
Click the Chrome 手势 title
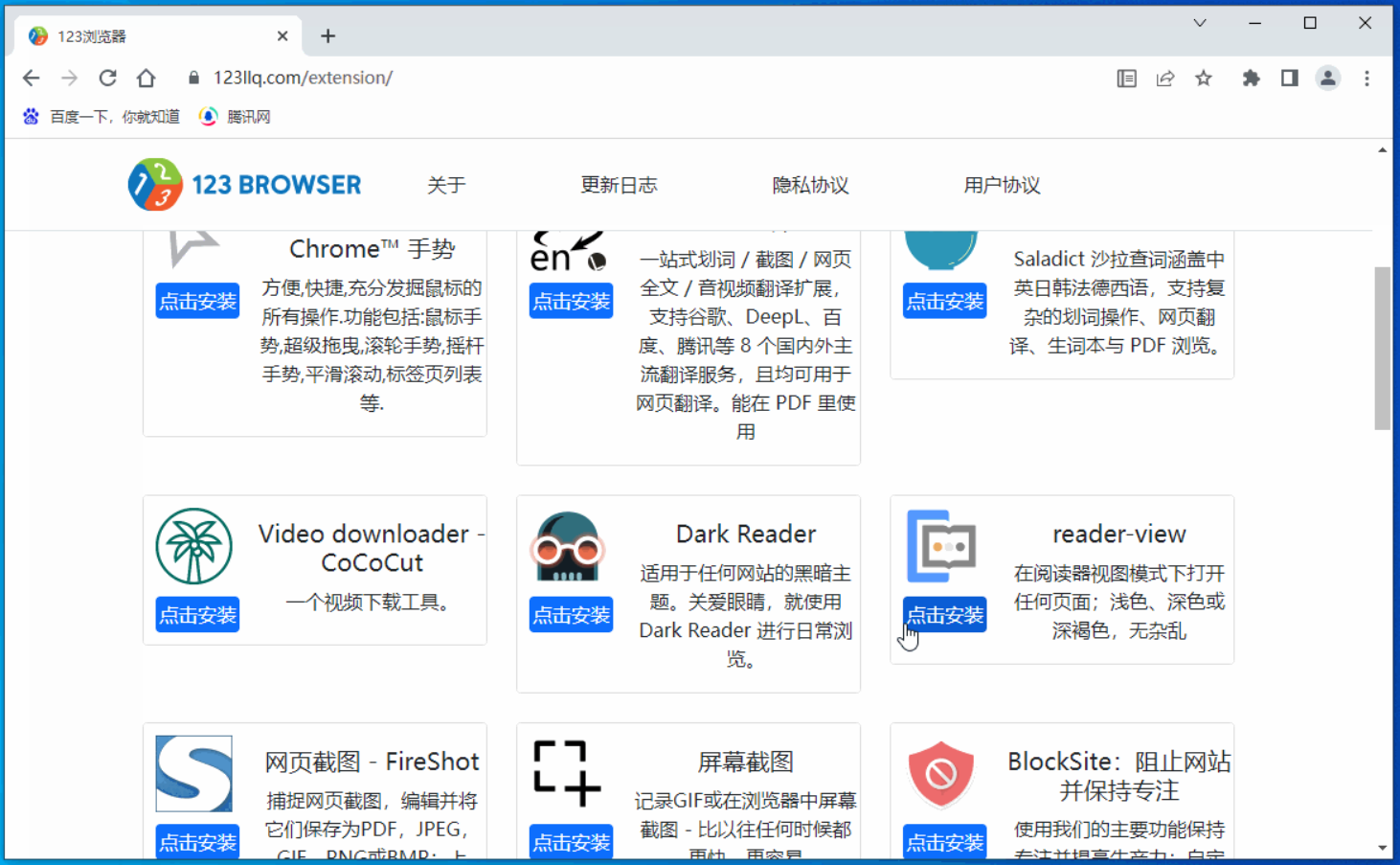tap(372, 249)
